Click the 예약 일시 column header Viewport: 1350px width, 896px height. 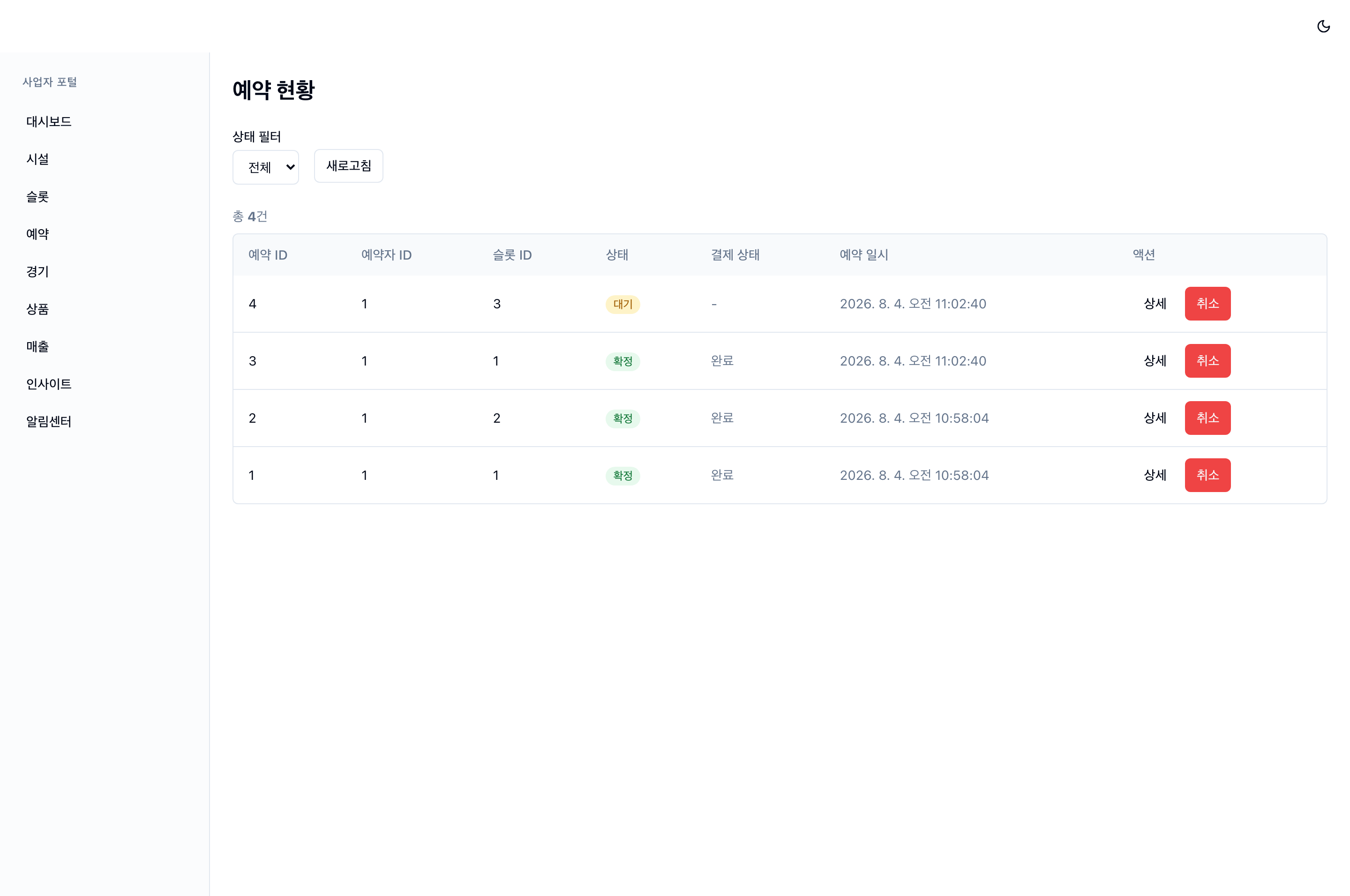(864, 255)
